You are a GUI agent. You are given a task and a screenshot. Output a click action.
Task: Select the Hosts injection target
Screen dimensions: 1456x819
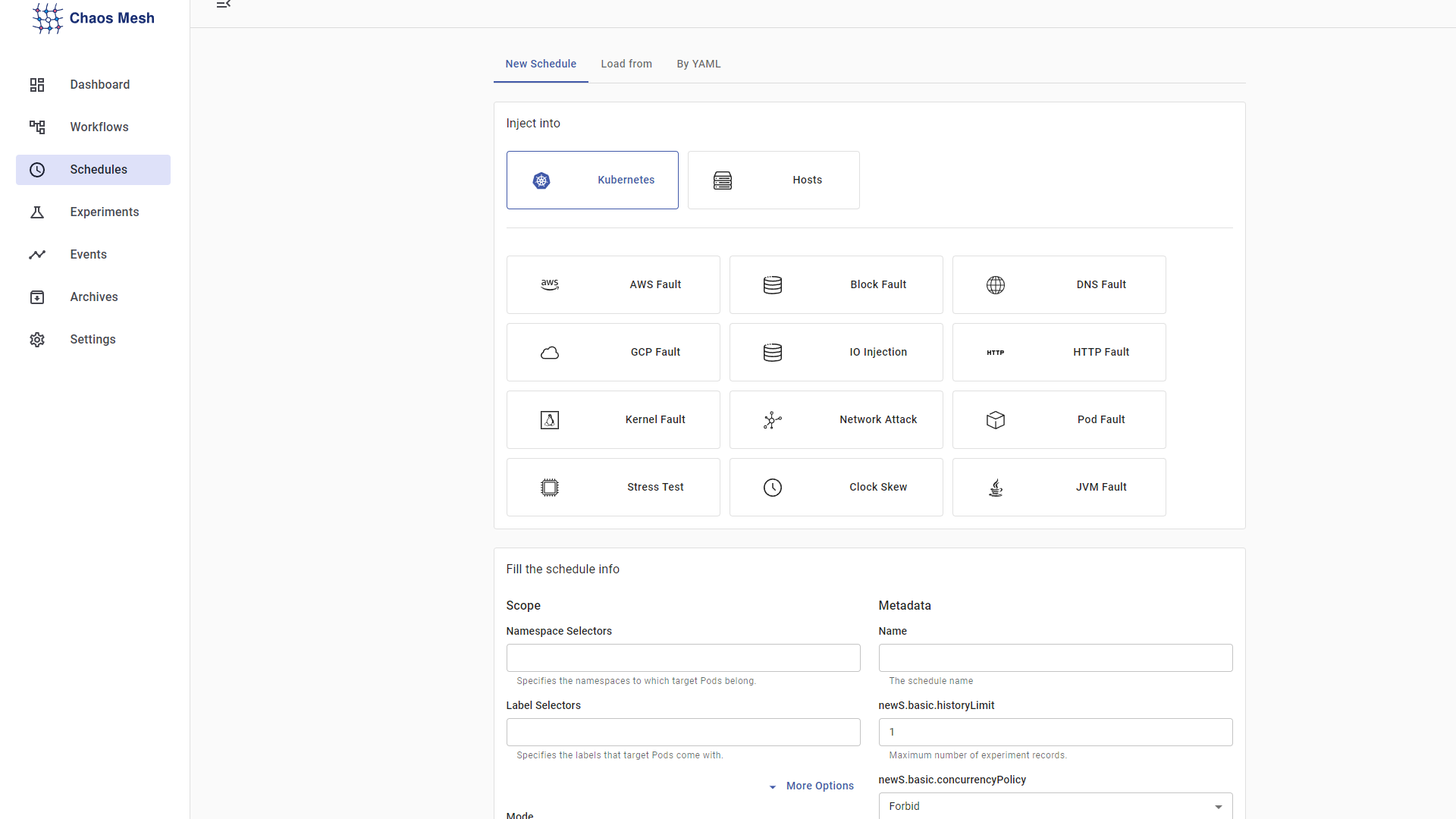click(773, 180)
